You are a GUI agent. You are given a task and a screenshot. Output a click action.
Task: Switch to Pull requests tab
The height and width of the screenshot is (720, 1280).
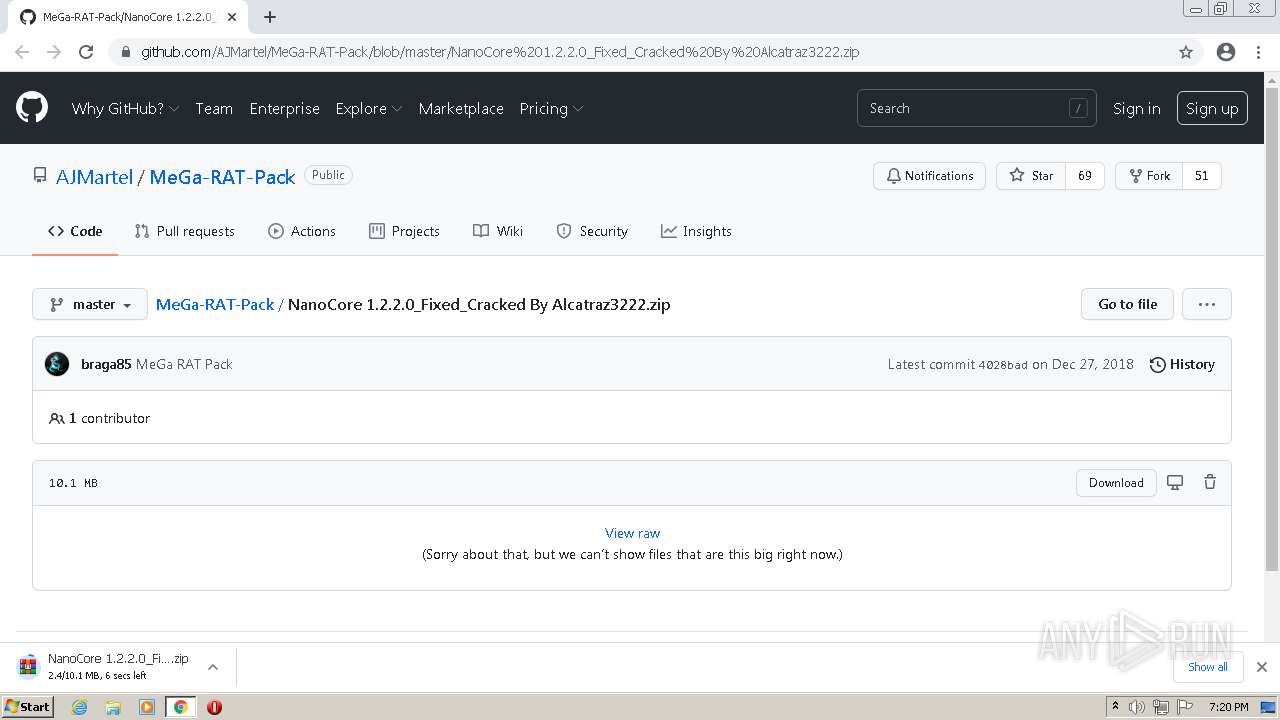(184, 231)
